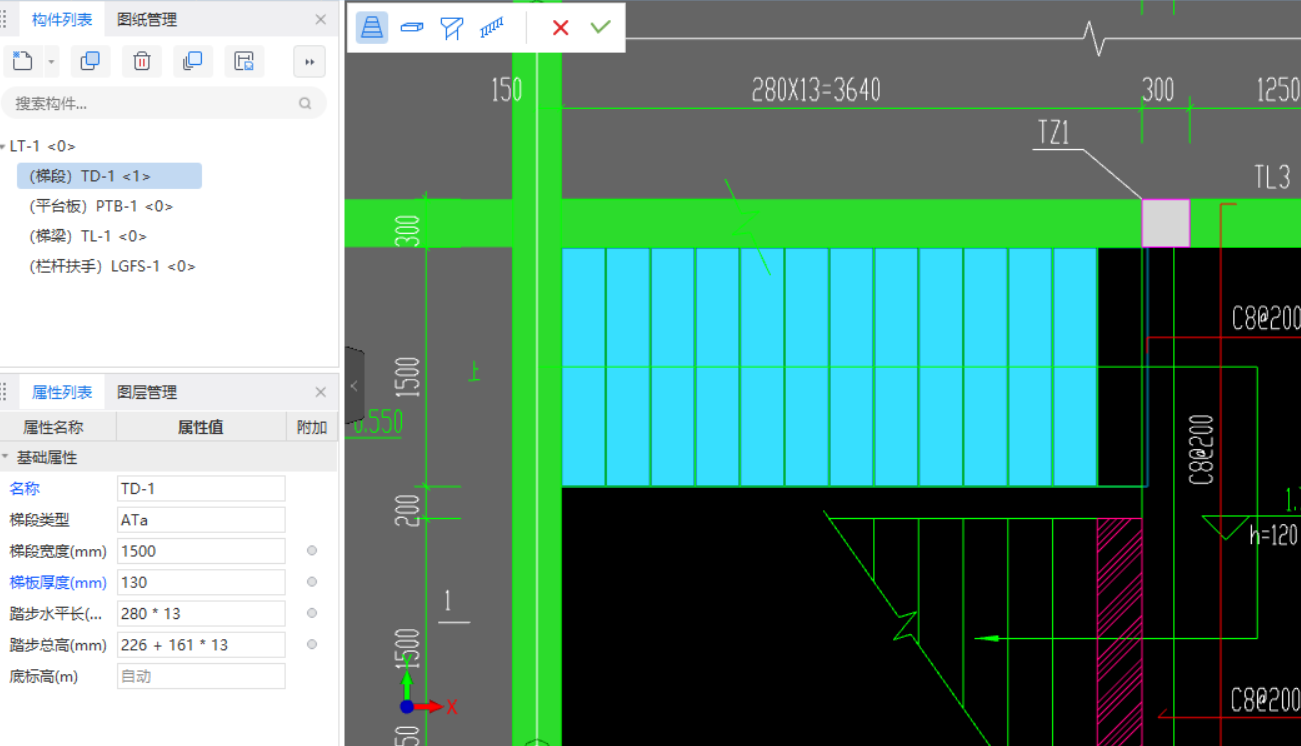This screenshot has height=746, width=1301.
Task: Switch to the 图纸管理 tab
Action: [x=147, y=20]
